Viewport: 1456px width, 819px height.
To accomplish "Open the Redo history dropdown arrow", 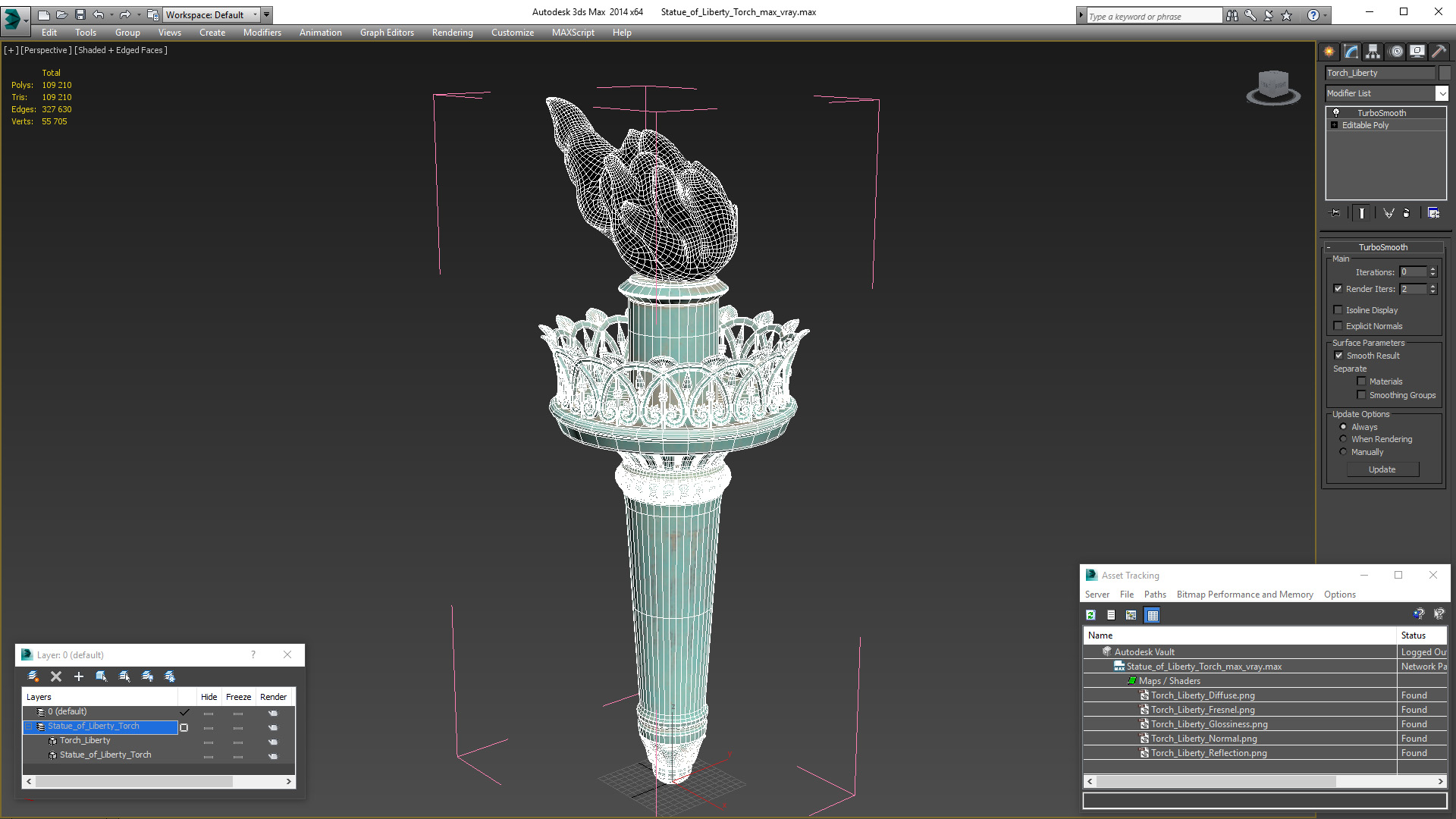I will (x=138, y=14).
